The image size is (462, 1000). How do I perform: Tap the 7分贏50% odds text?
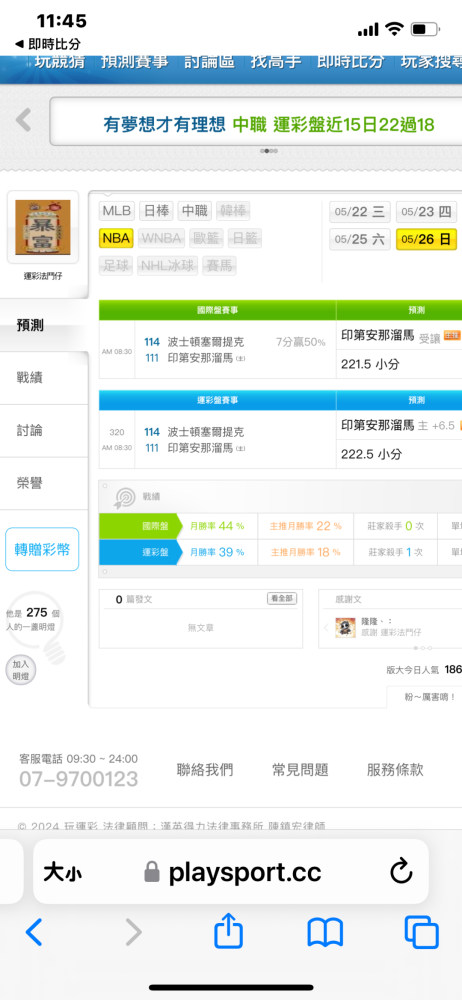(301, 342)
